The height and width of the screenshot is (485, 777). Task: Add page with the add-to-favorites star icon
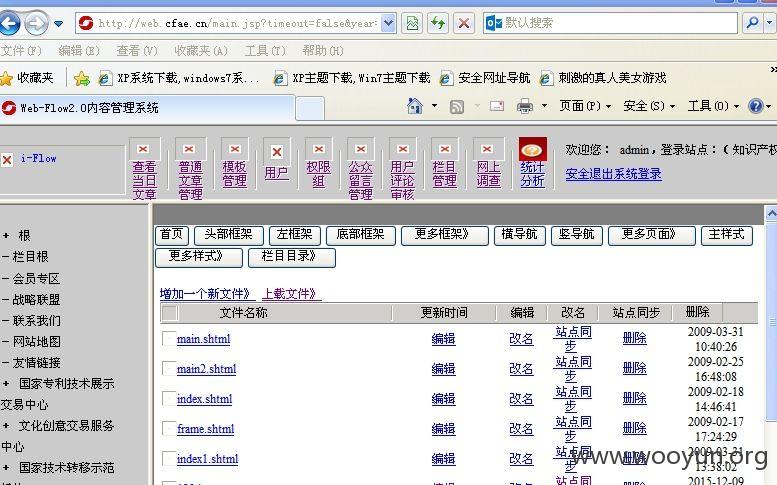pyautogui.click(x=82, y=78)
